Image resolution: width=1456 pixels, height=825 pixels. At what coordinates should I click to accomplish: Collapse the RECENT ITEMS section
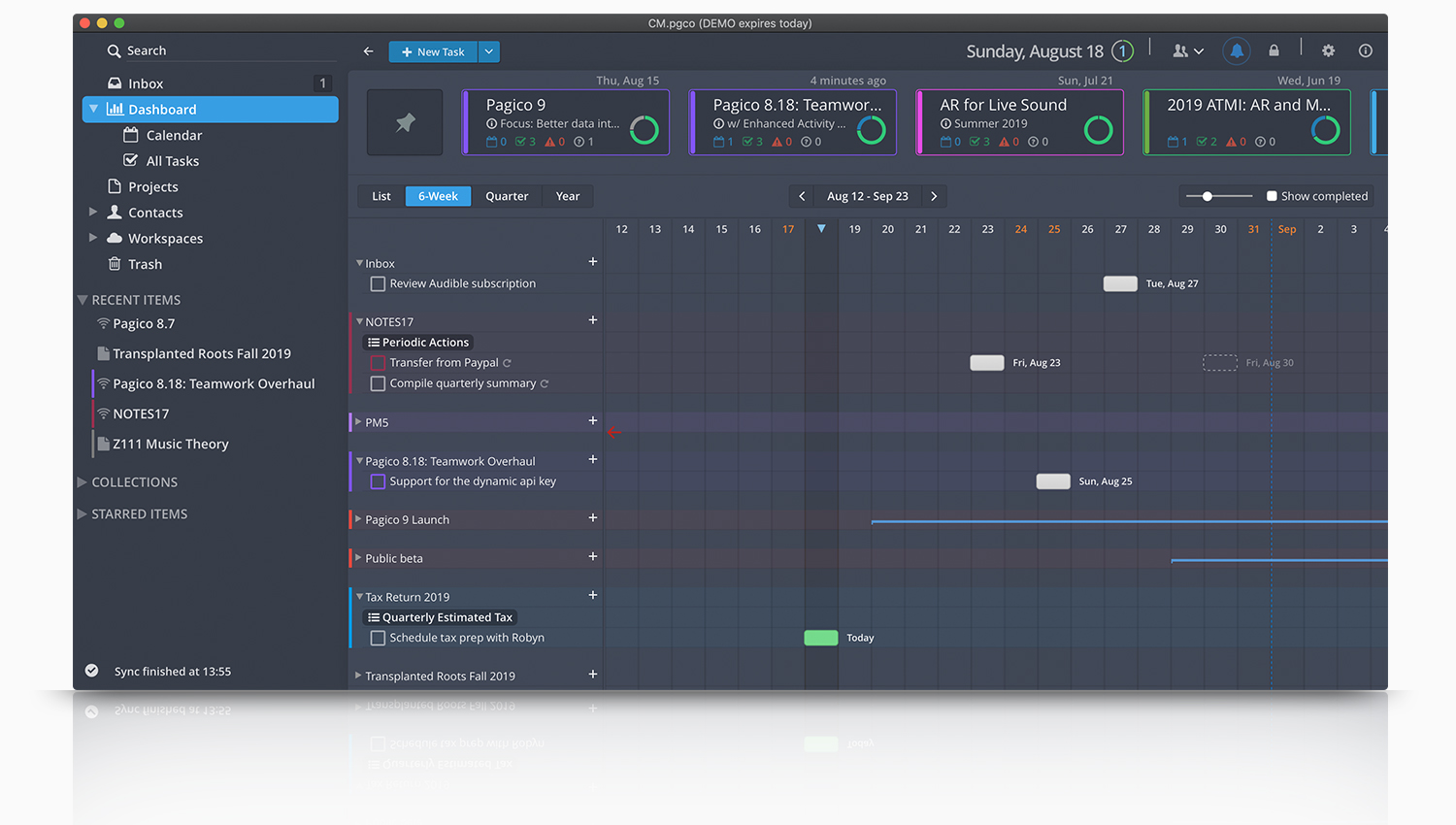(83, 300)
